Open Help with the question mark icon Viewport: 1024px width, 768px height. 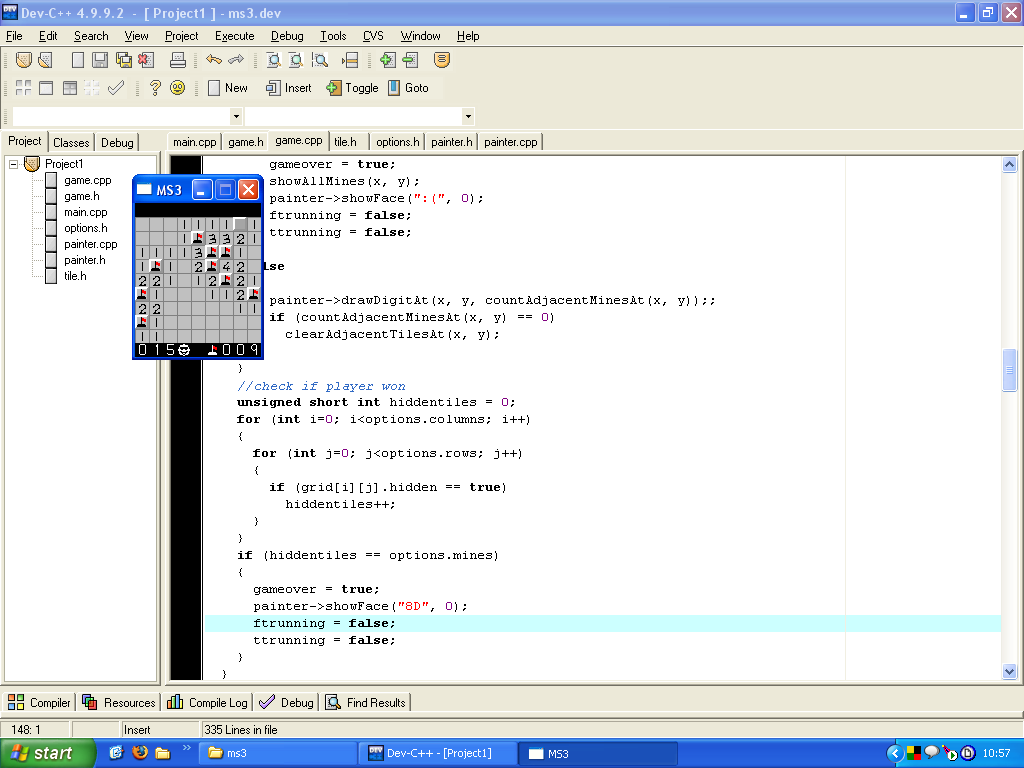(x=155, y=88)
